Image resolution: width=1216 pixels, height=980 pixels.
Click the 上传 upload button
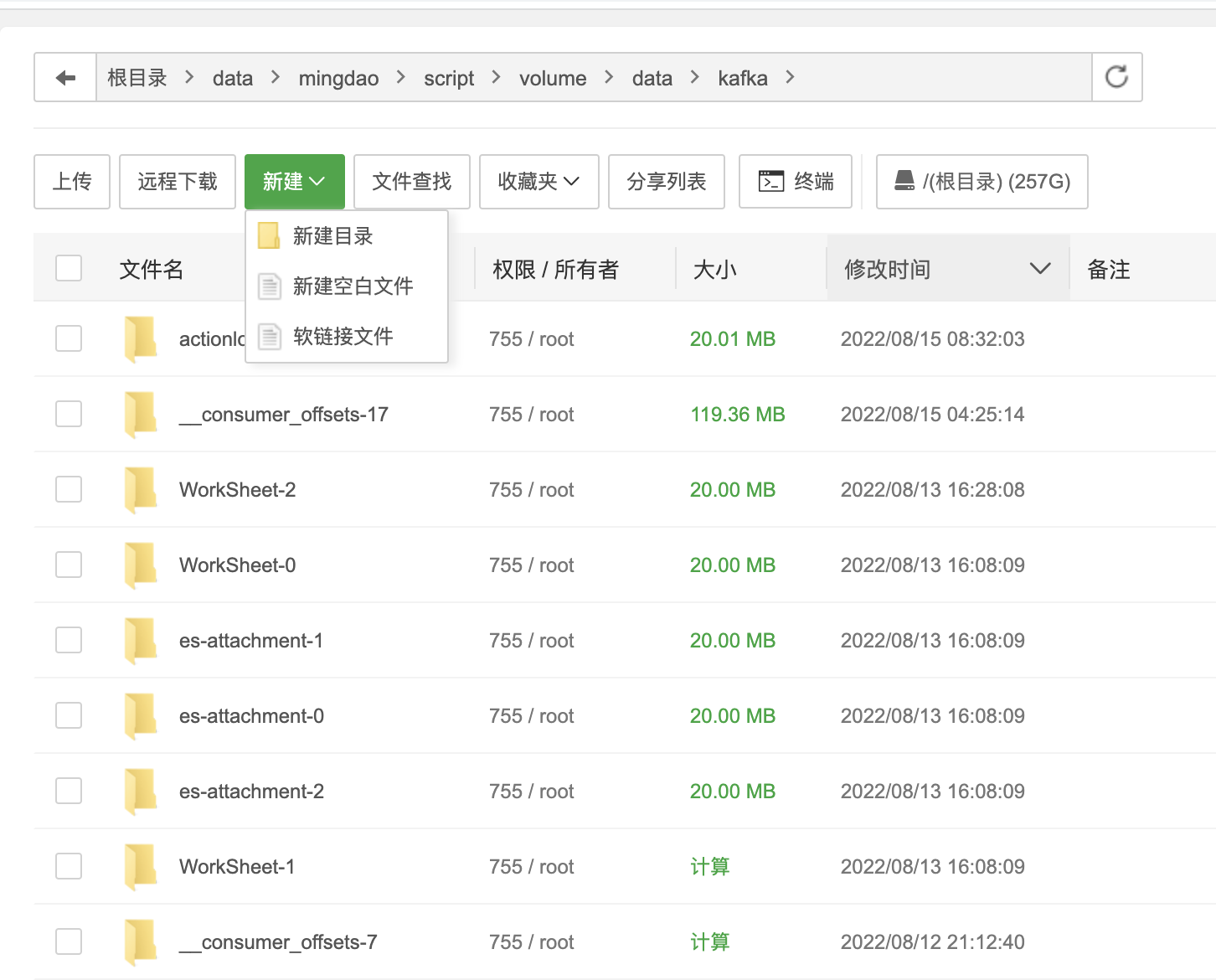click(72, 181)
